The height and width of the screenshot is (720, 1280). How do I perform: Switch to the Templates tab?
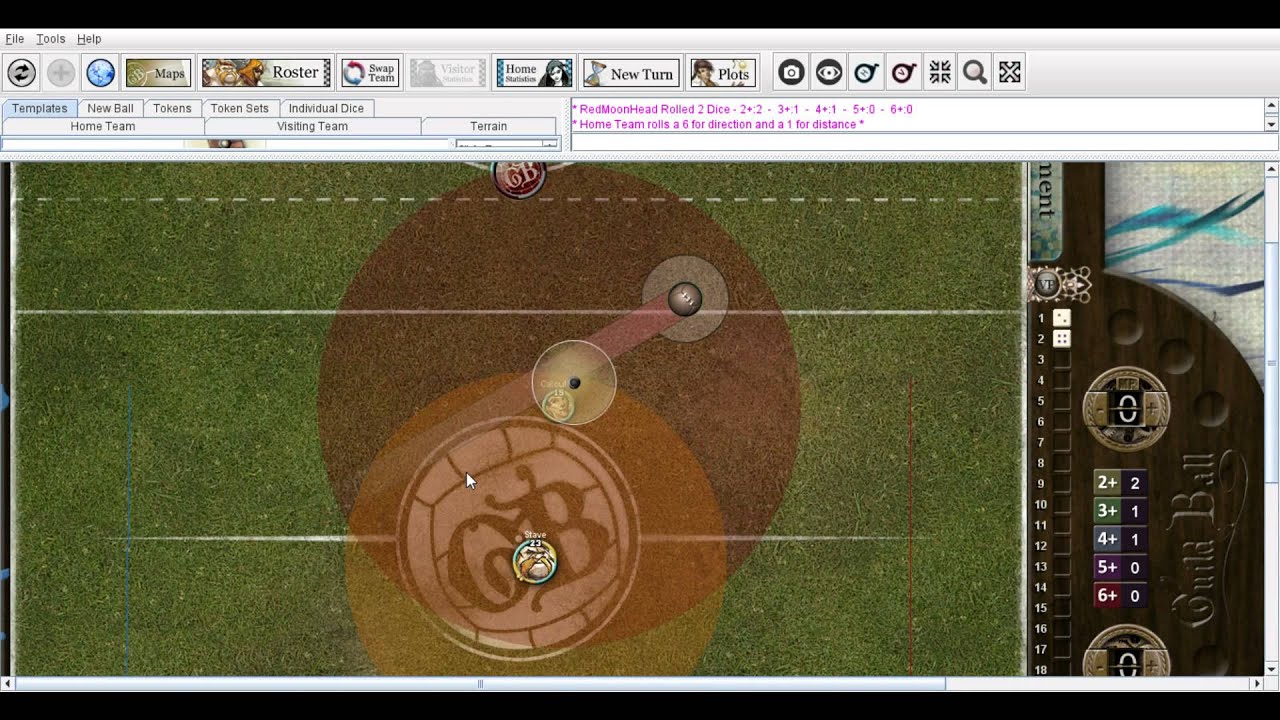click(40, 108)
